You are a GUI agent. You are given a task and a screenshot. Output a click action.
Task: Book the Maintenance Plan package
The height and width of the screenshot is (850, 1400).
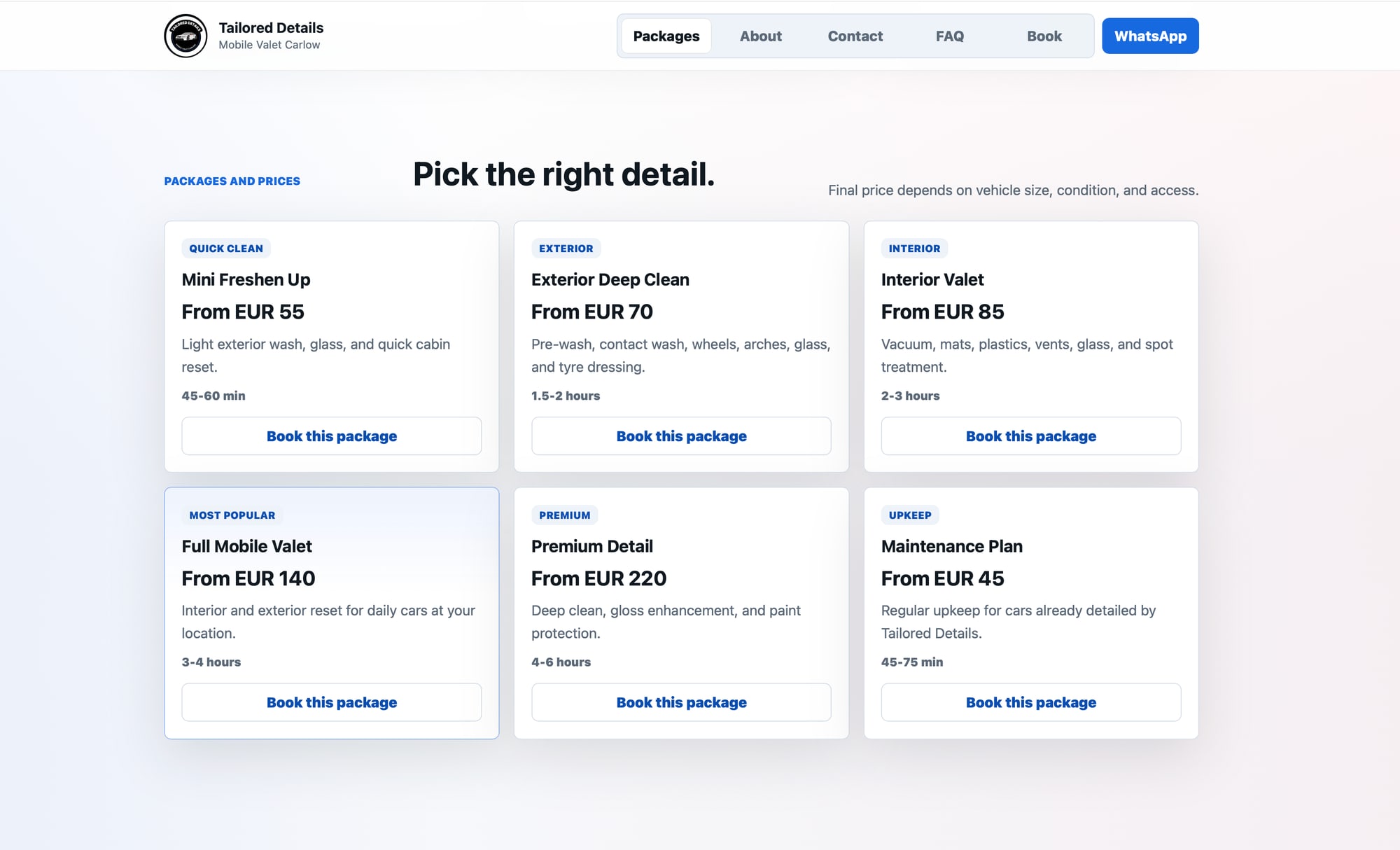pyautogui.click(x=1031, y=702)
